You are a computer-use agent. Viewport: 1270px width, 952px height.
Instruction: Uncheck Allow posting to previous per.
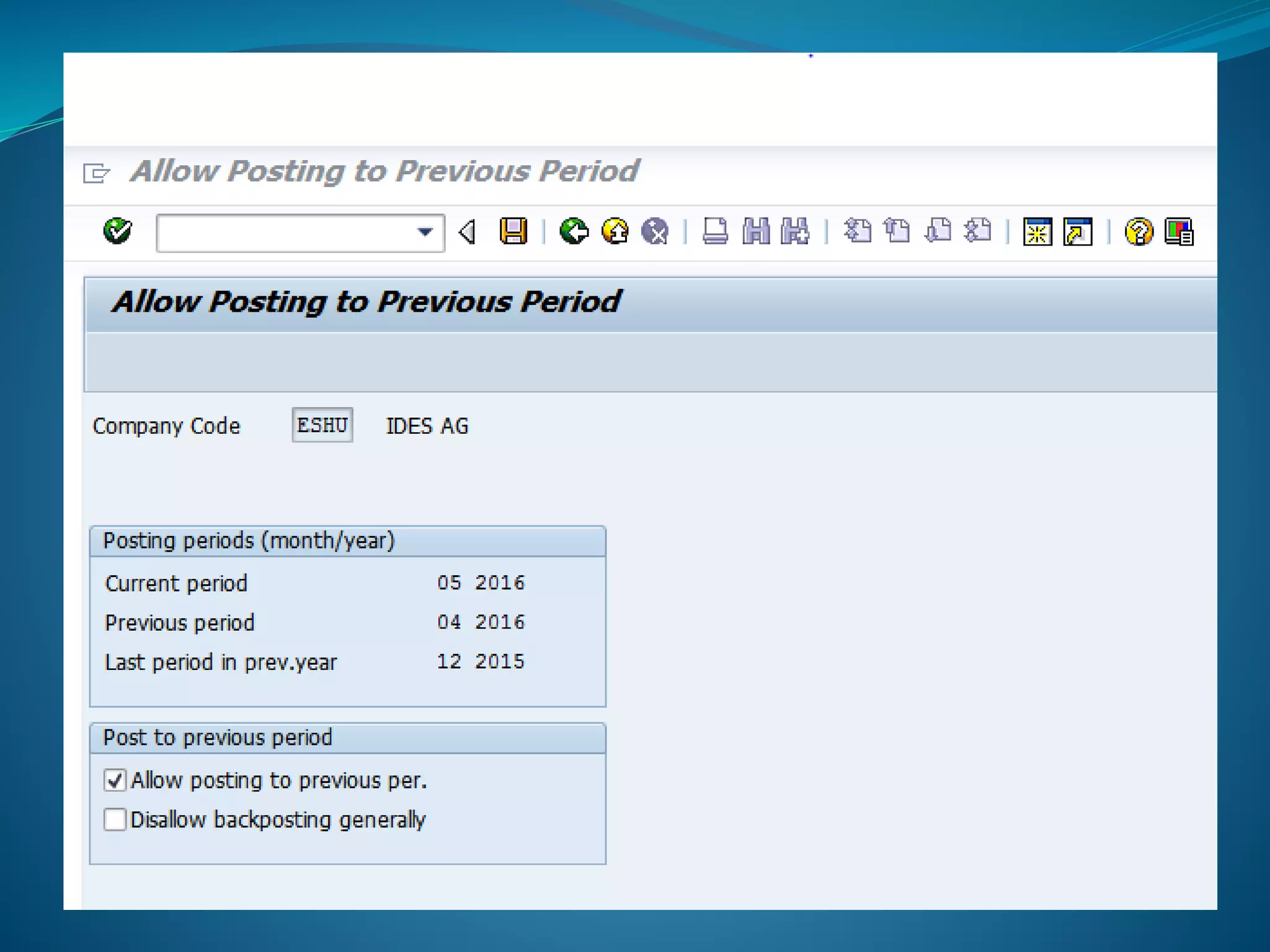click(x=115, y=780)
